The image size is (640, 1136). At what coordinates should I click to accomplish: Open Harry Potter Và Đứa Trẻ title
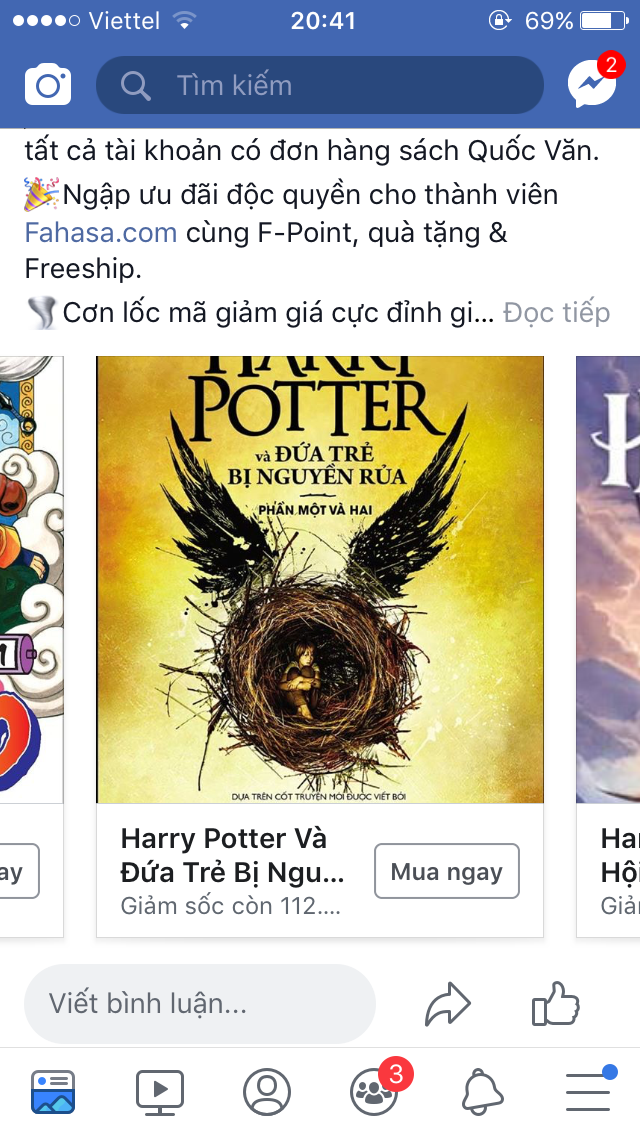tap(232, 856)
